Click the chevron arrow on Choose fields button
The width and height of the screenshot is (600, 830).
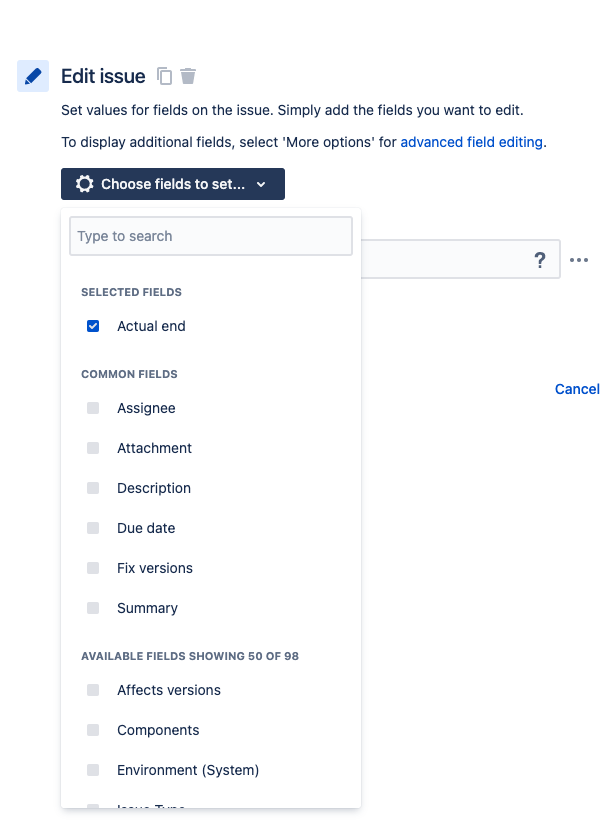pos(261,184)
